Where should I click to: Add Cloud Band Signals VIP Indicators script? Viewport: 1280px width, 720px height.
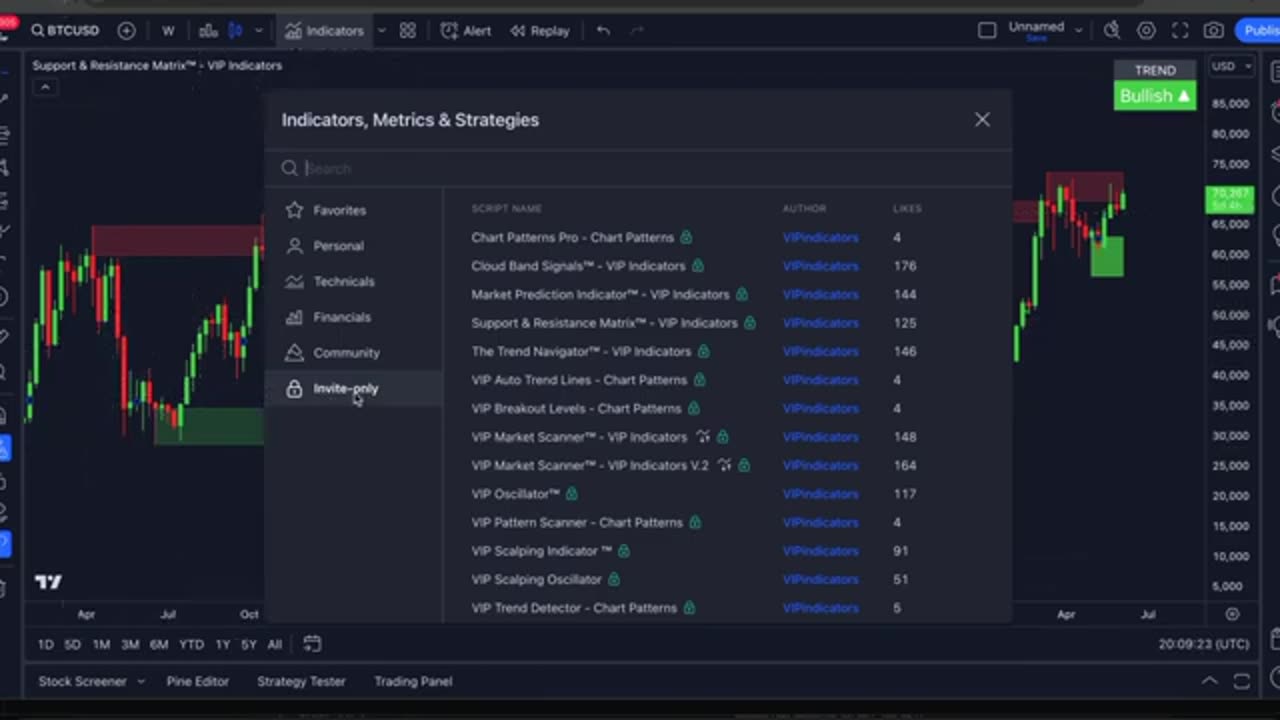pos(578,266)
